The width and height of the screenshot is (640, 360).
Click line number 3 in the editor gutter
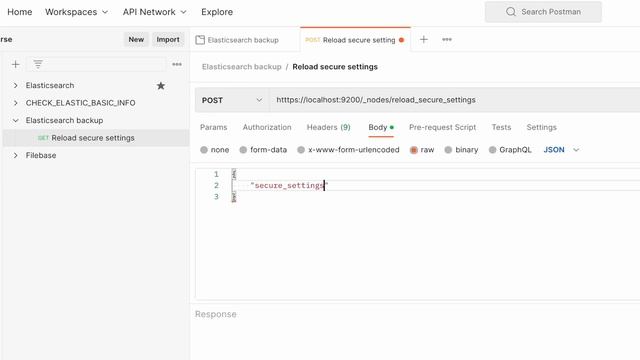pyautogui.click(x=216, y=197)
